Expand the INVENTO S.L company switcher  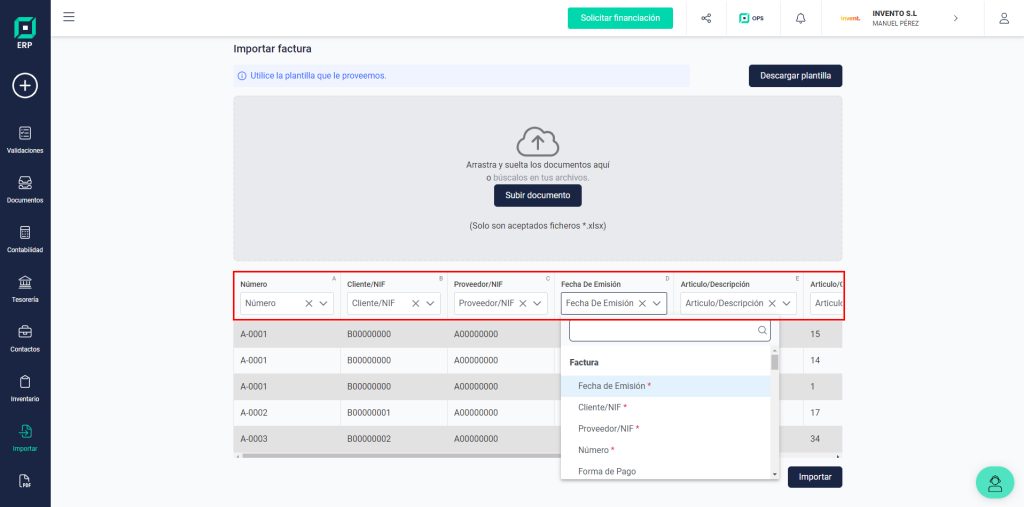click(955, 18)
